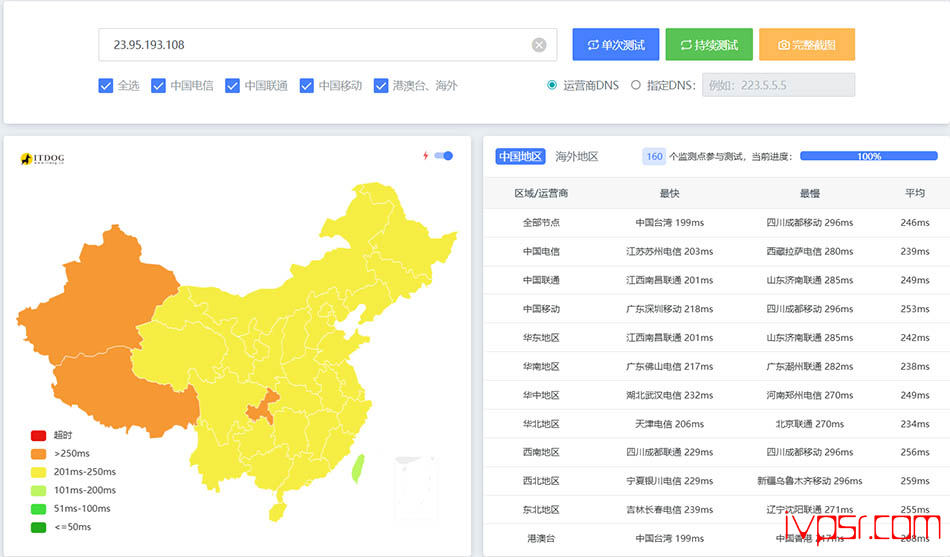Viewport: 950px width, 557px height.
Task: Start 持续测试 continuous test
Action: point(709,45)
